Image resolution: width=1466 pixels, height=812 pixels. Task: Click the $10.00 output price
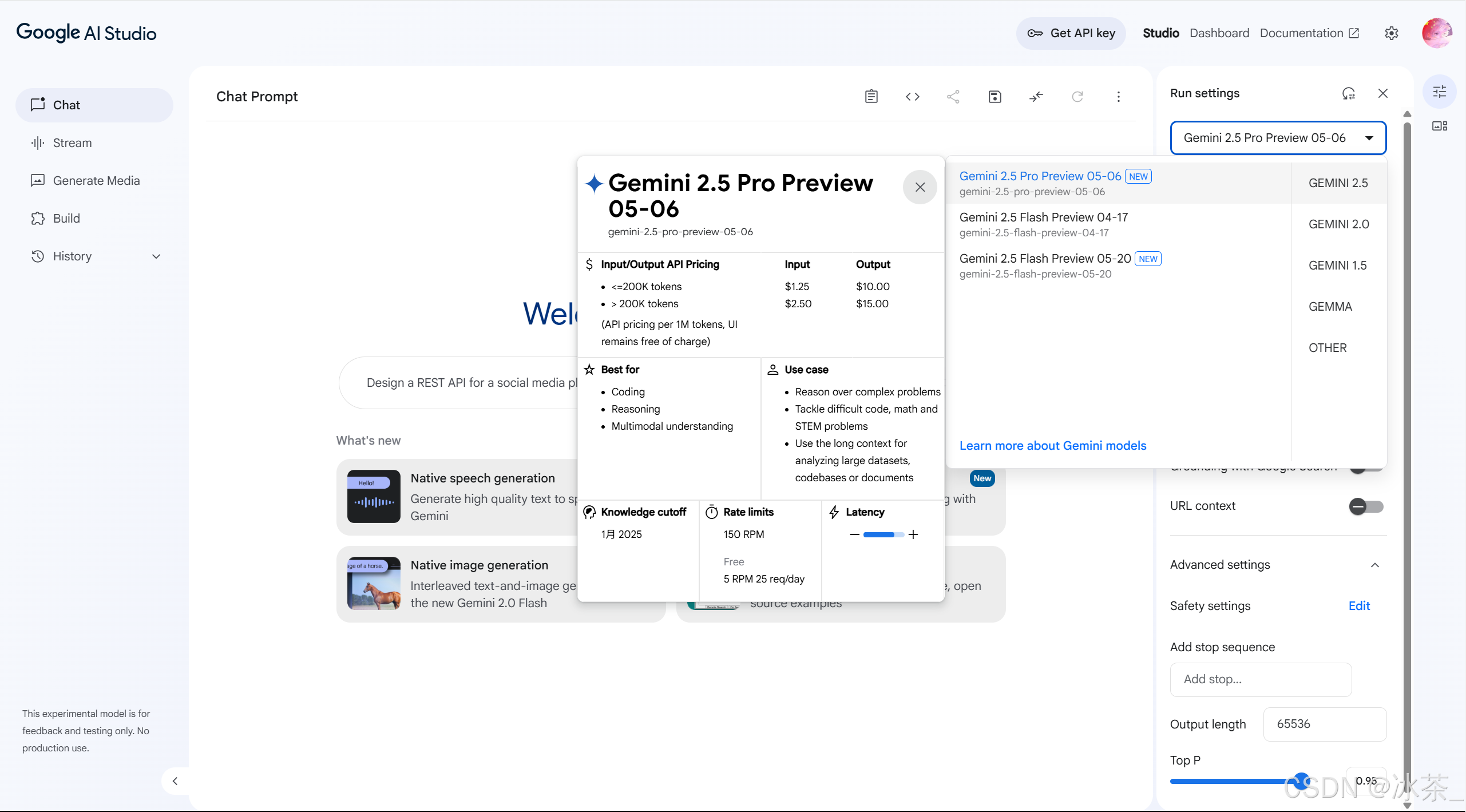click(x=873, y=287)
